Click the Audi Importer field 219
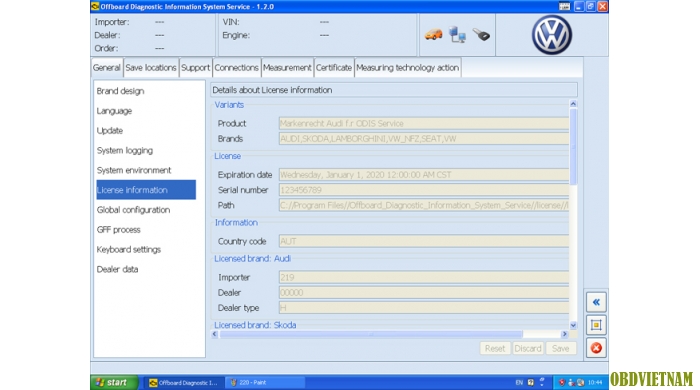Viewport: 700px width, 390px height. pyautogui.click(x=424, y=278)
